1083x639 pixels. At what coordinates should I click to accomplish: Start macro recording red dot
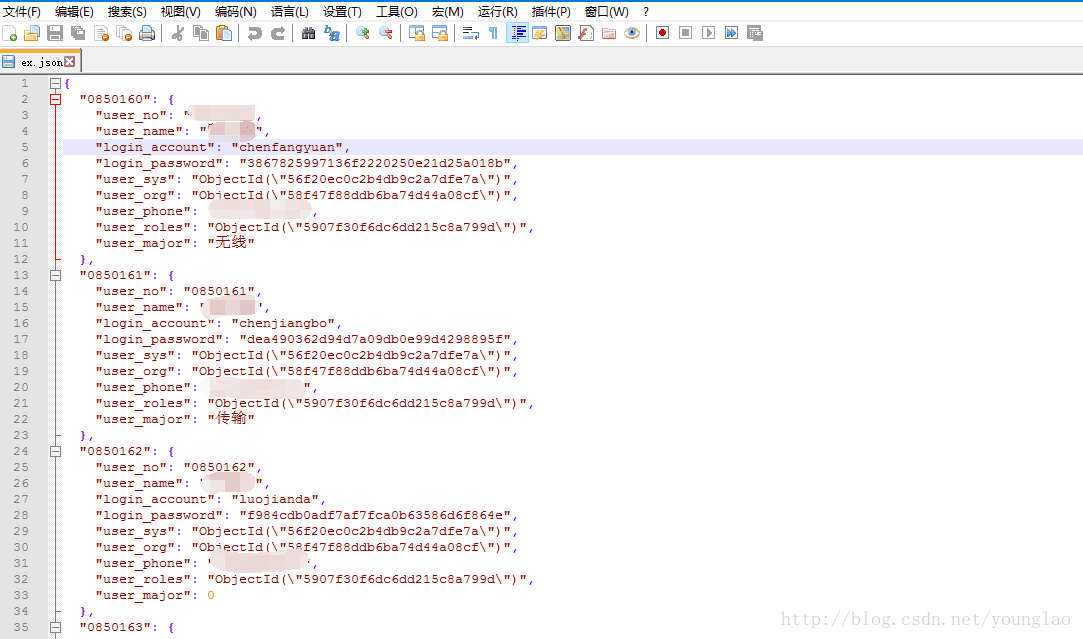pos(662,33)
